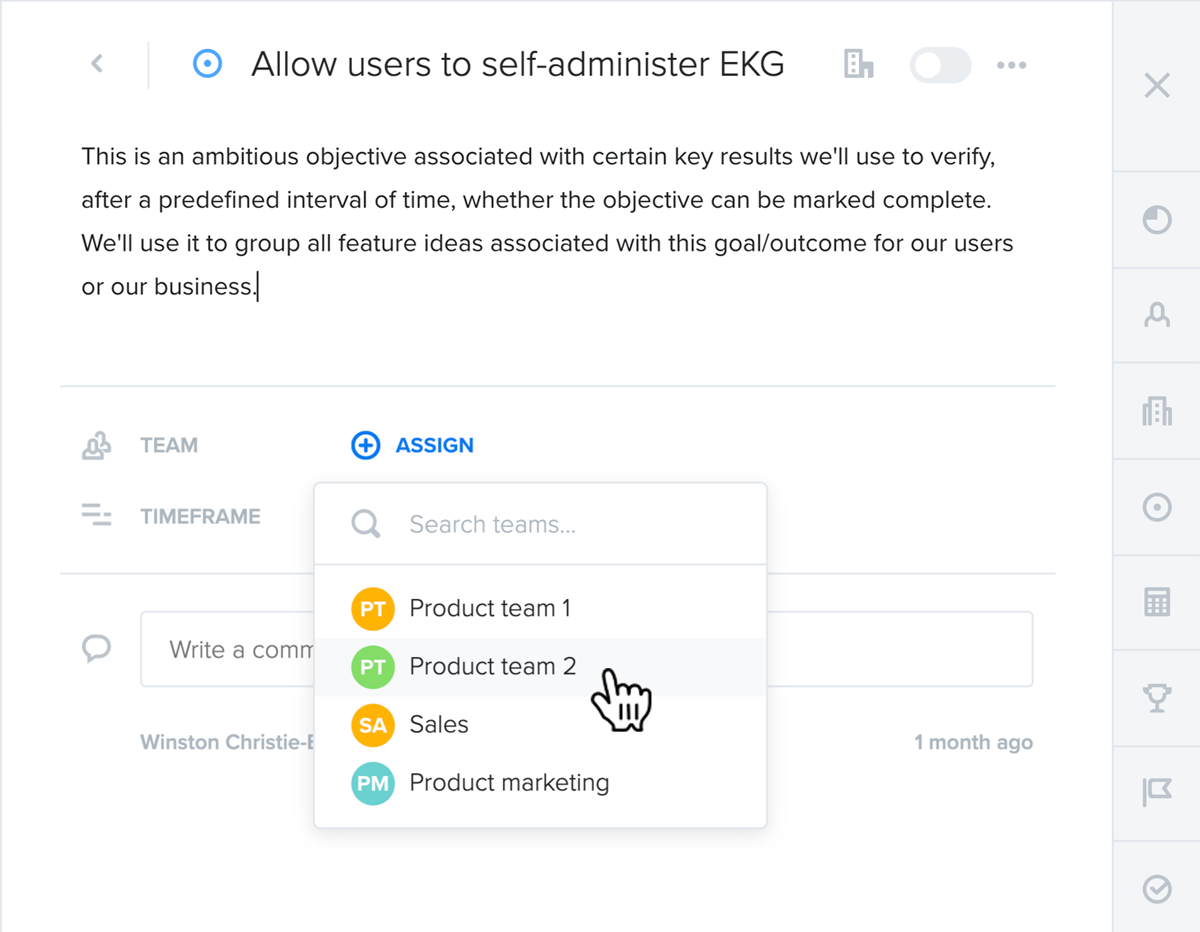The image size is (1200, 932).
Task: Choose Product marketing team option
Action: [541, 783]
